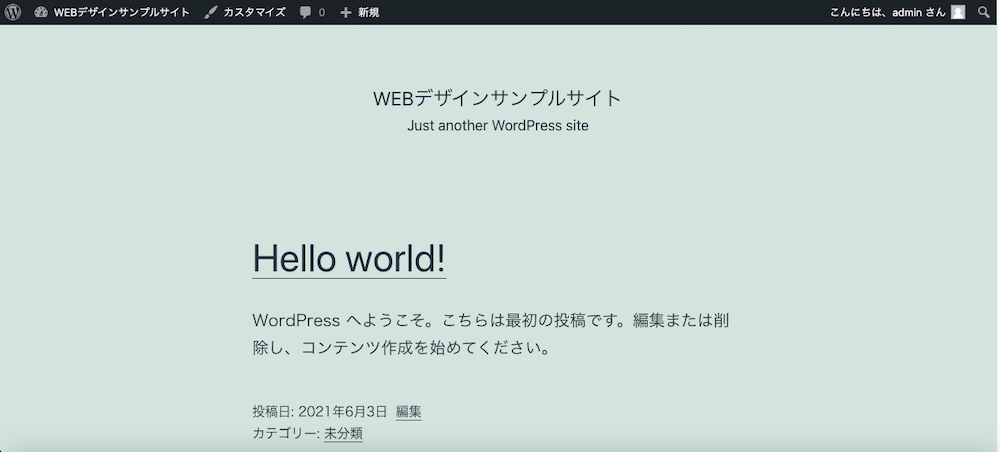Open search with the magnifier icon
The image size is (1000, 452).
(x=984, y=12)
